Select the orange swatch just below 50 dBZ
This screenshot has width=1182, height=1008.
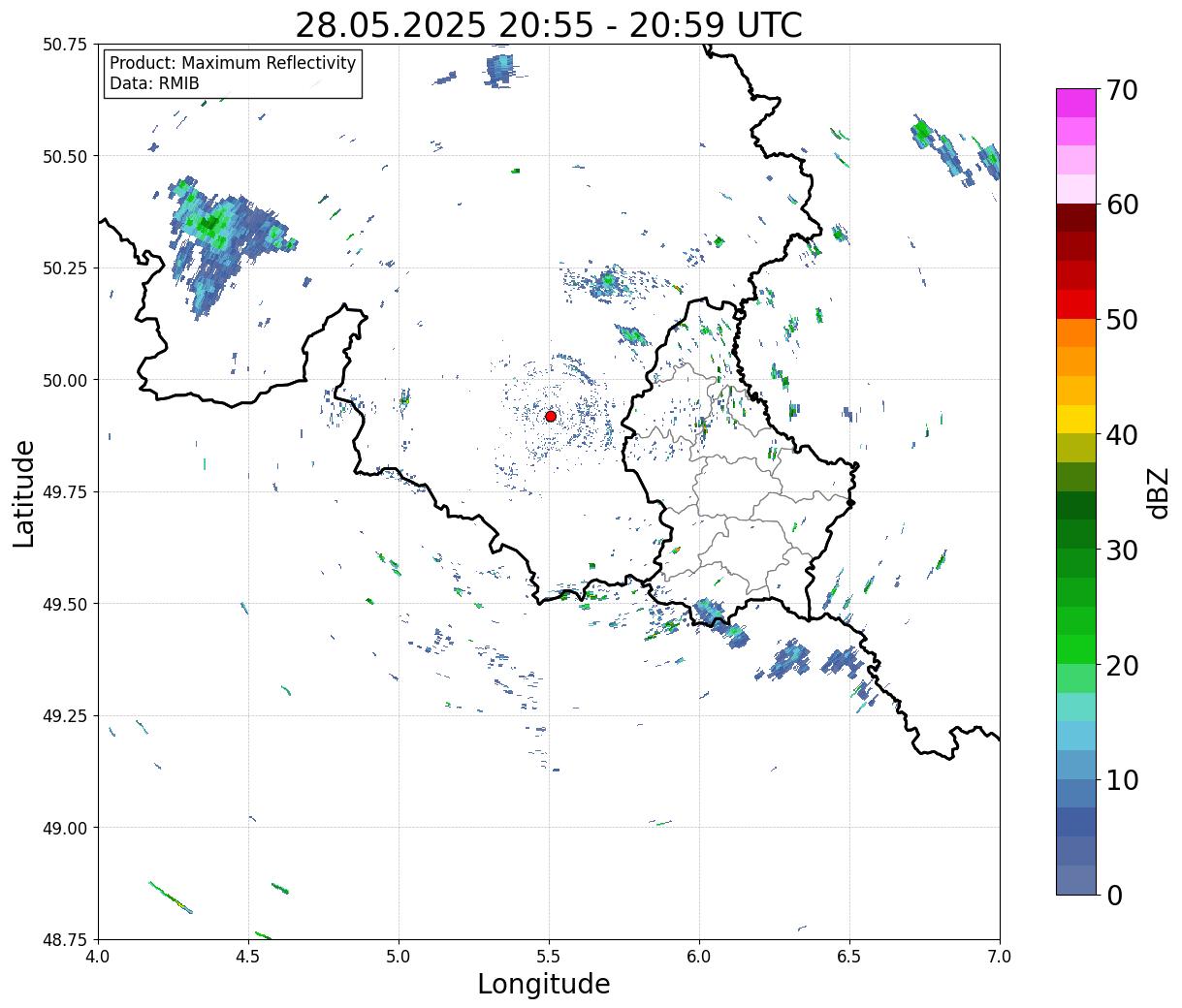click(x=1076, y=332)
